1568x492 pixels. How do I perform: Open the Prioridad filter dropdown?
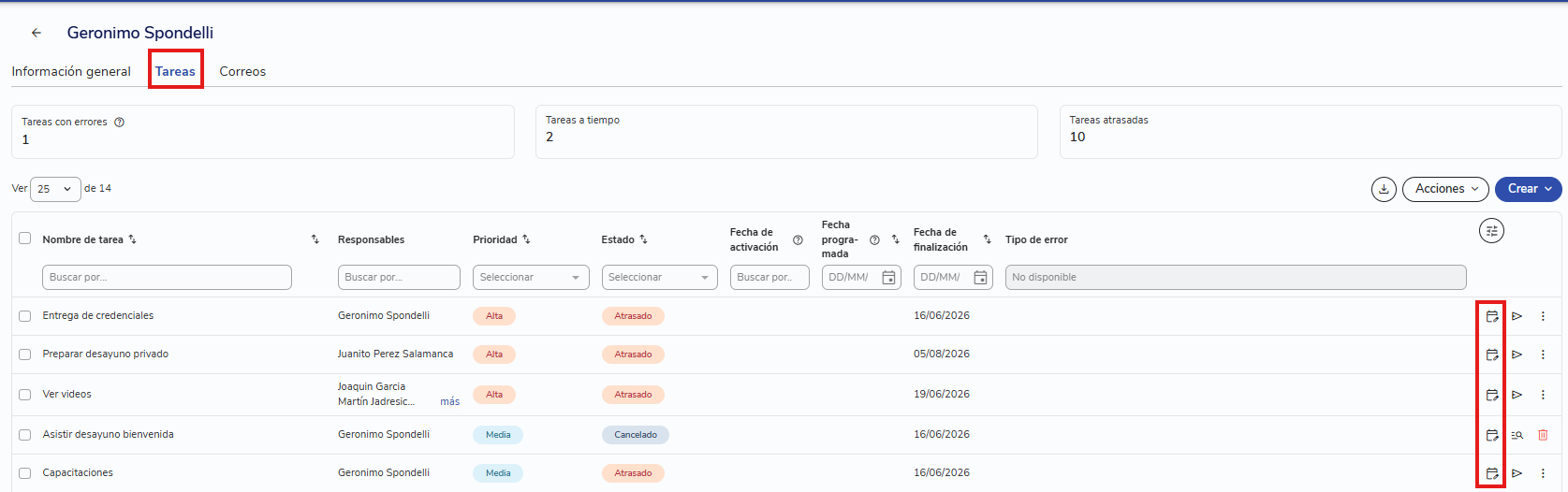click(x=531, y=277)
